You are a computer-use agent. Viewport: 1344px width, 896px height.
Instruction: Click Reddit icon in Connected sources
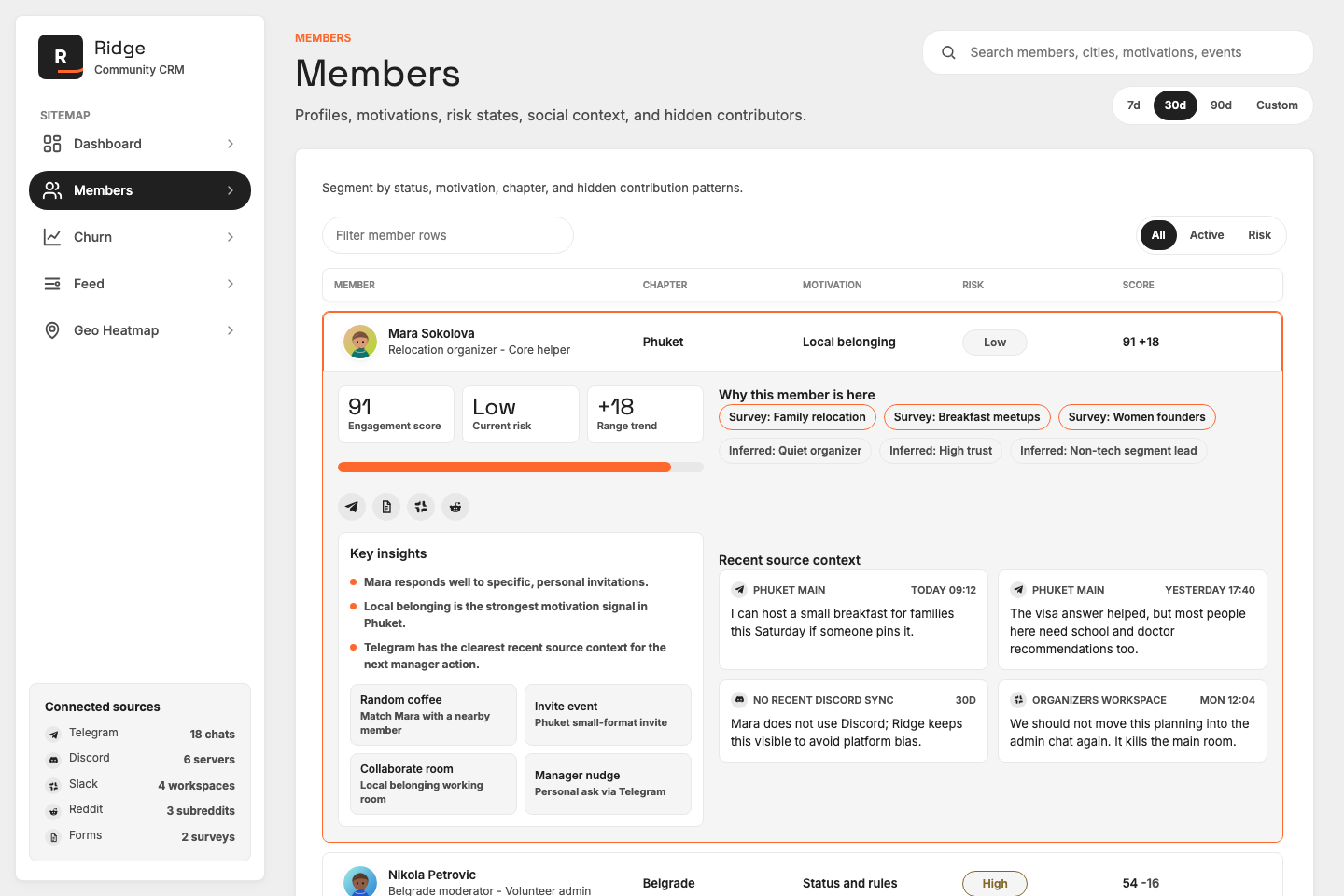point(53,811)
